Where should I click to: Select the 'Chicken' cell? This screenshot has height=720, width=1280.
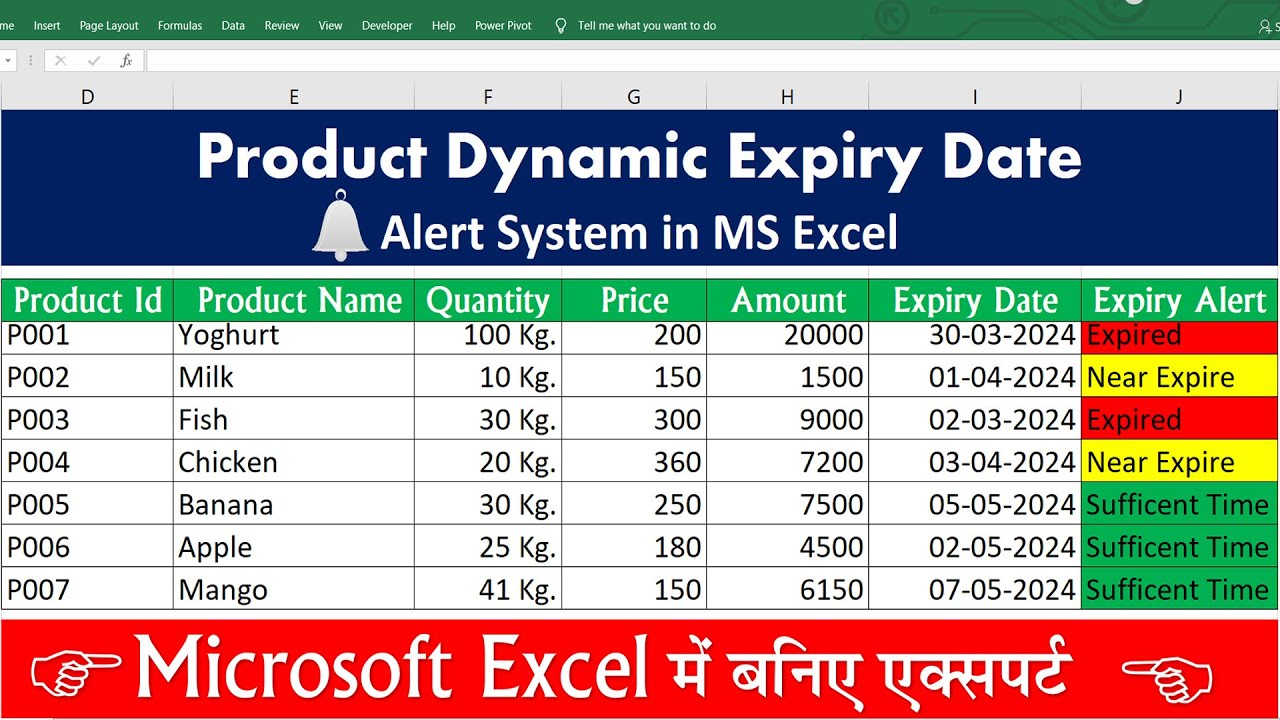coord(294,461)
